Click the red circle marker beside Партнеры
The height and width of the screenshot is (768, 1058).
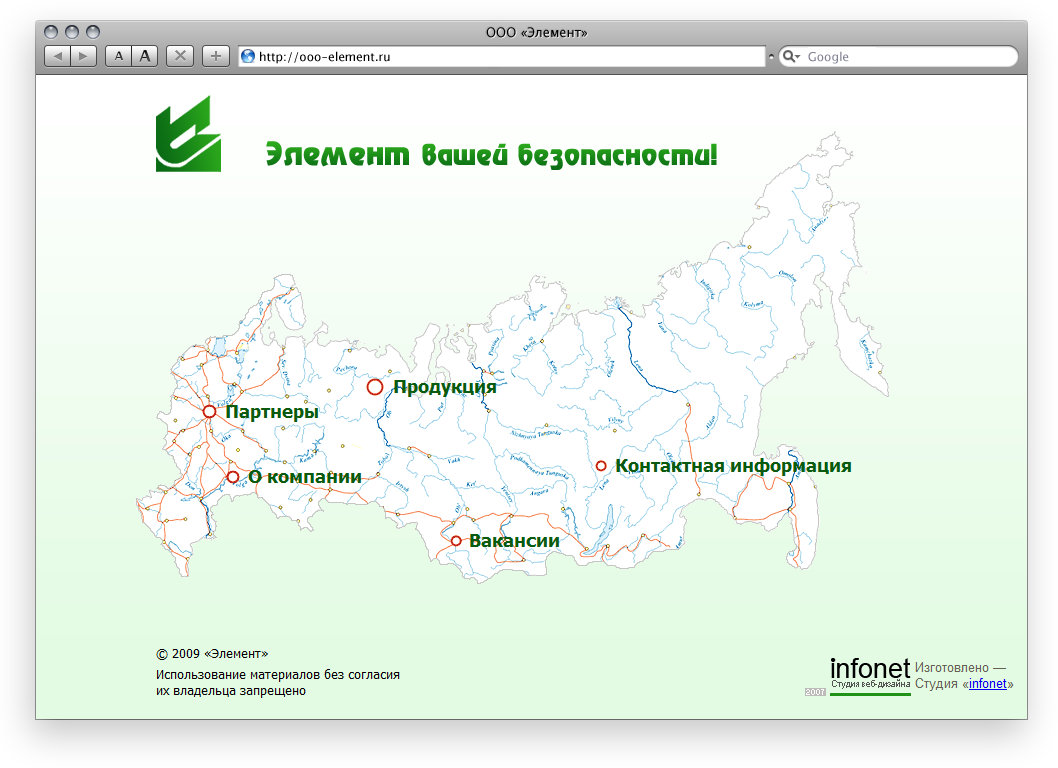[x=210, y=412]
